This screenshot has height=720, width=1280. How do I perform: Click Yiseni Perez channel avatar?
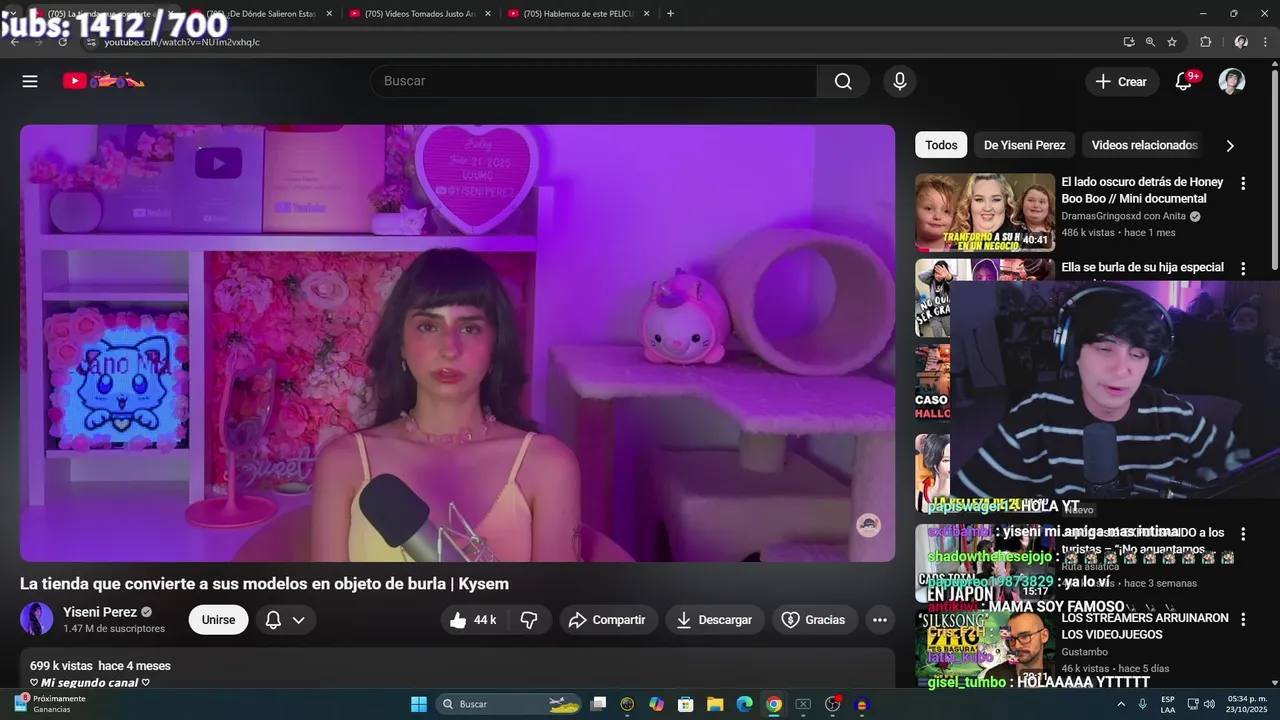37,619
